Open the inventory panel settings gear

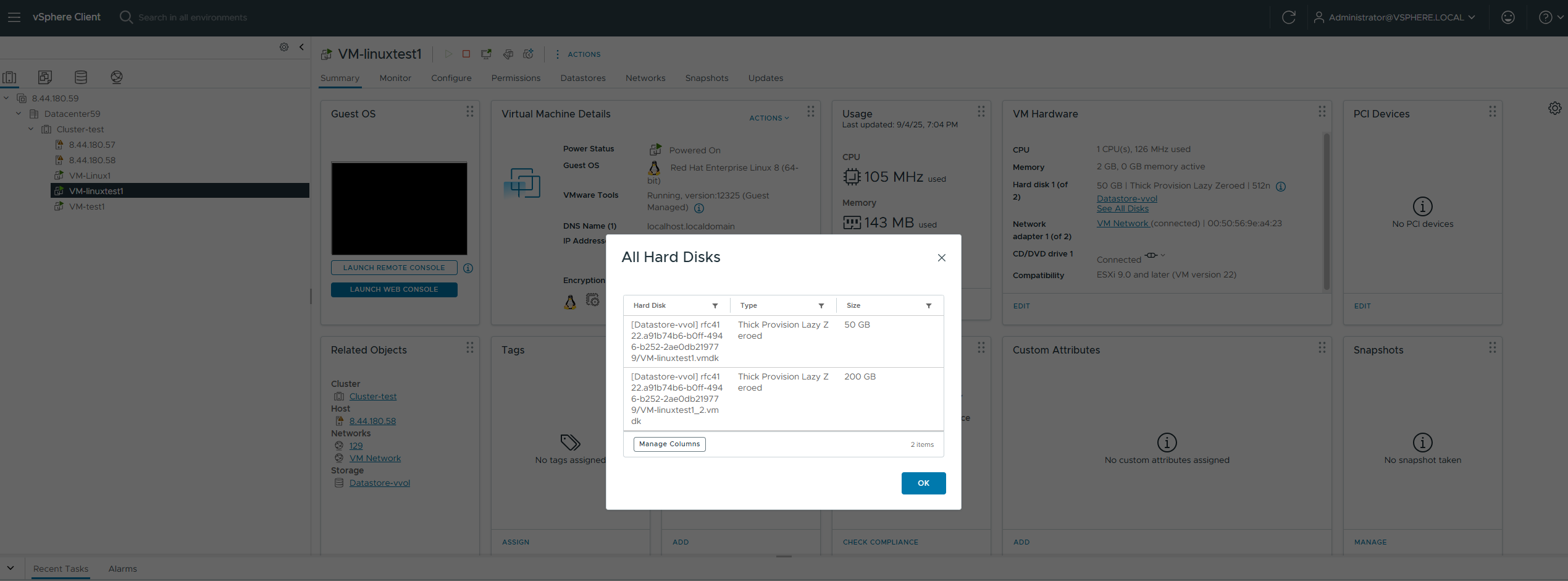pos(284,47)
